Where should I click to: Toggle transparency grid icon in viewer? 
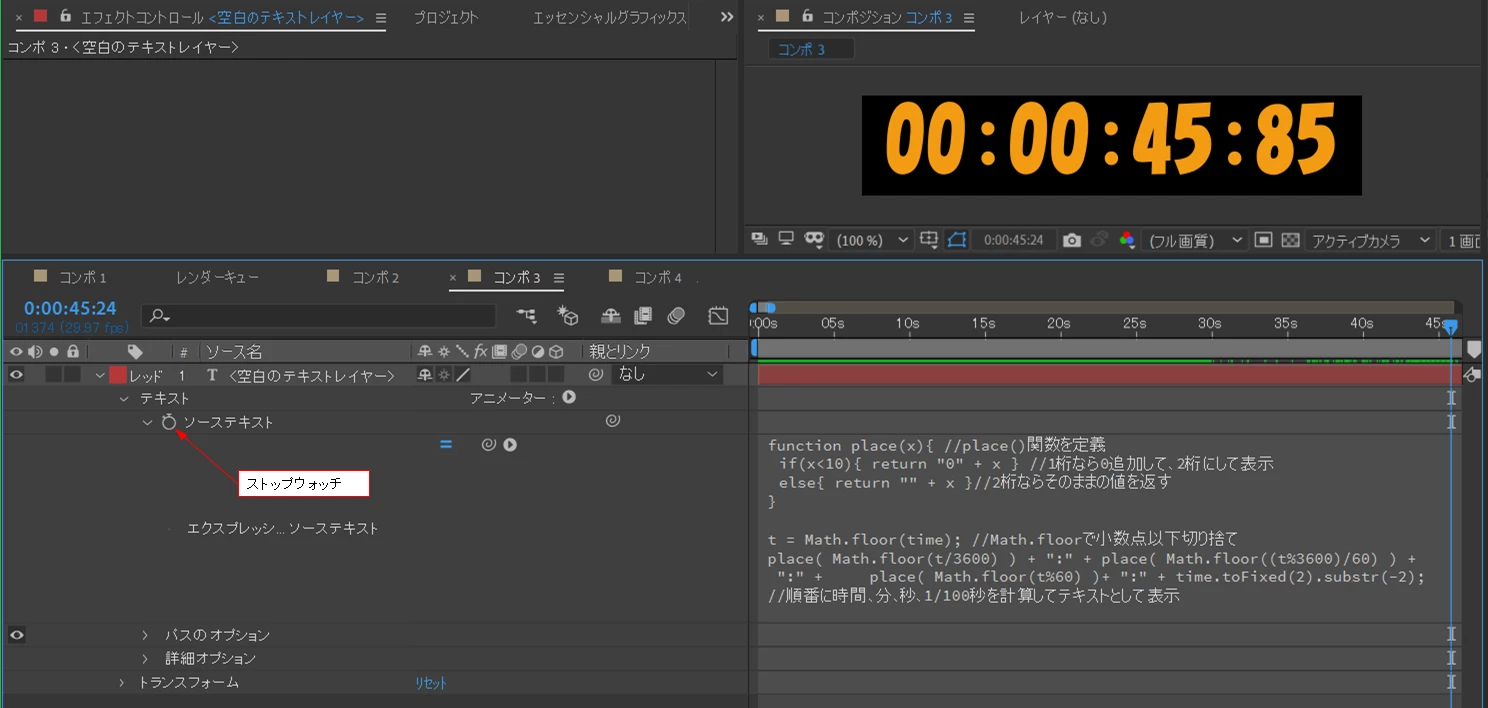1290,240
